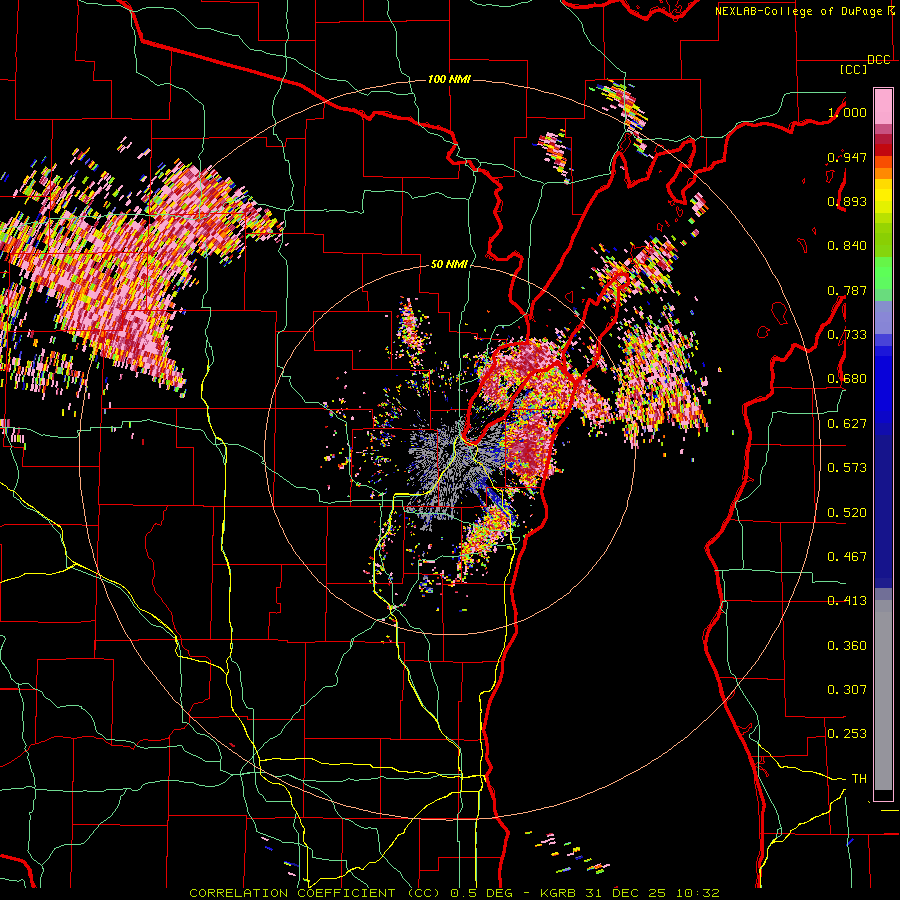
Task: Click the 50 NMI range ring label
Action: 449,265
